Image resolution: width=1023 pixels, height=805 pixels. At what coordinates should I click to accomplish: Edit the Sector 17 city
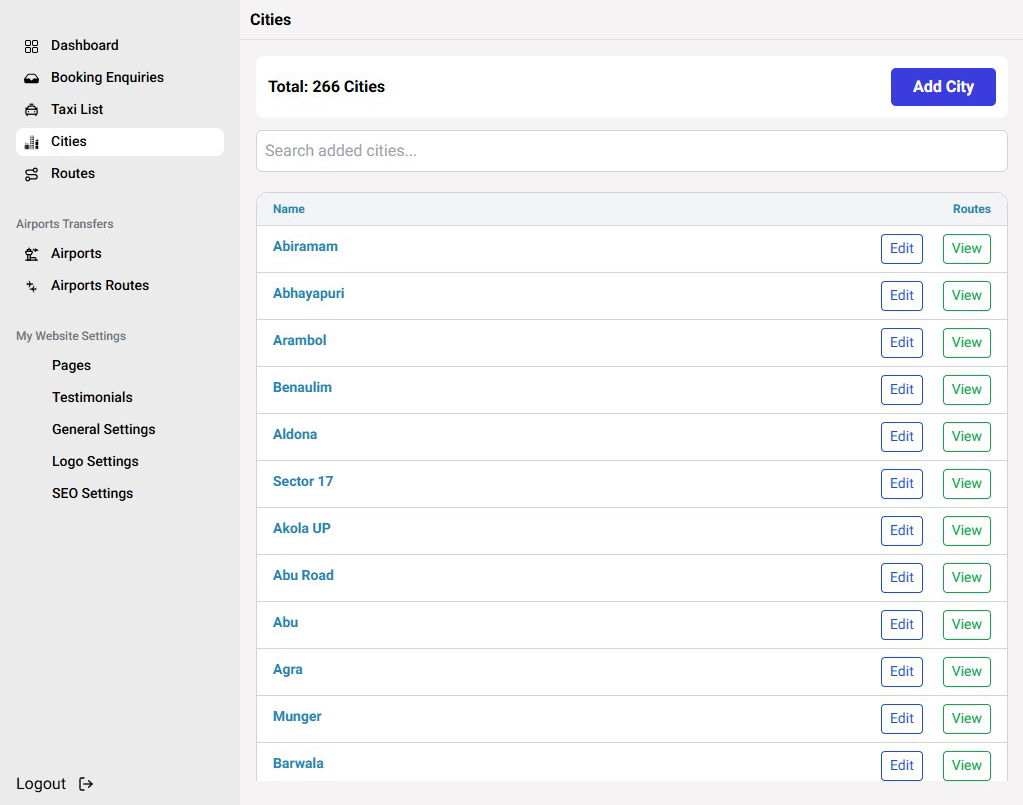(901, 484)
